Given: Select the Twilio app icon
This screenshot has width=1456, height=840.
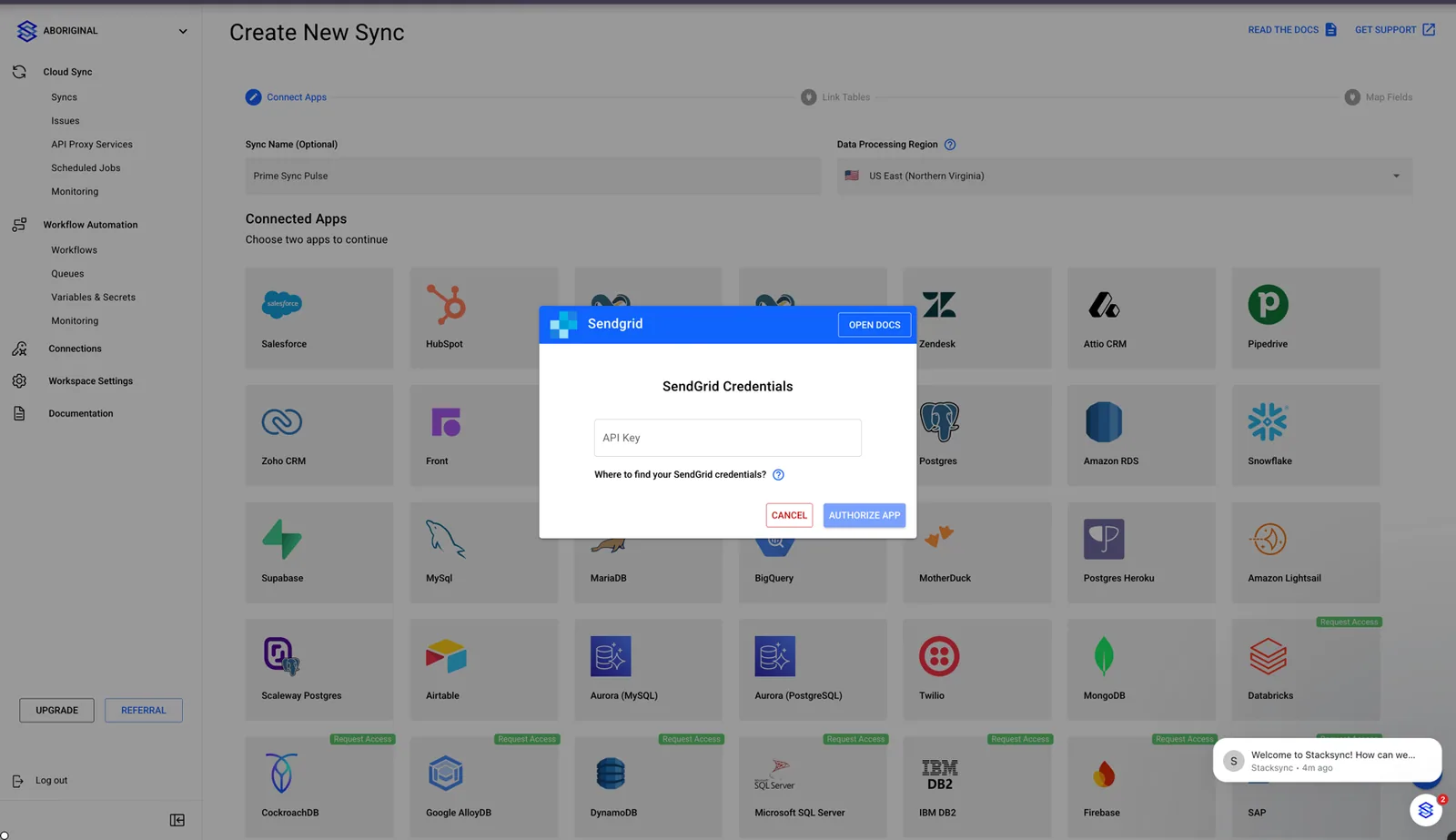Looking at the screenshot, I should click(x=939, y=656).
